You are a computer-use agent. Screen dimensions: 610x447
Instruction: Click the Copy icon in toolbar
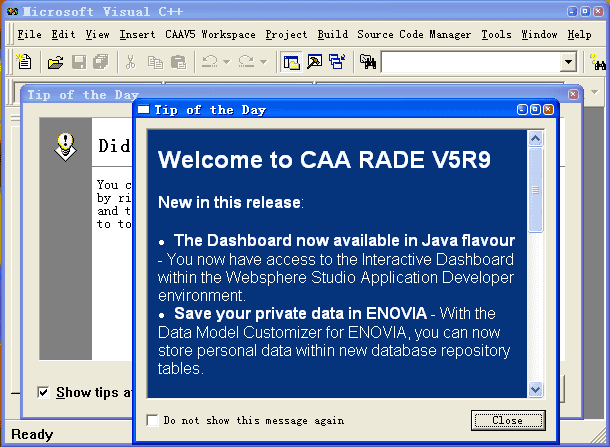155,62
